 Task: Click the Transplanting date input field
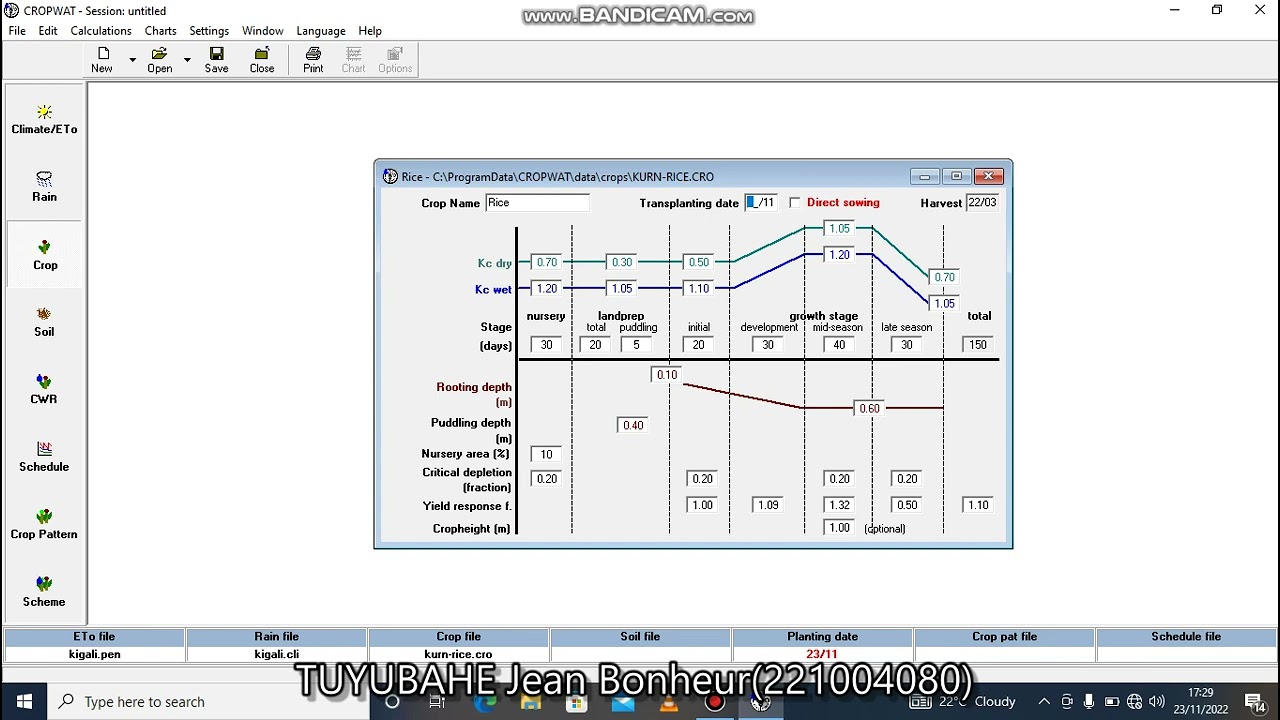click(761, 203)
